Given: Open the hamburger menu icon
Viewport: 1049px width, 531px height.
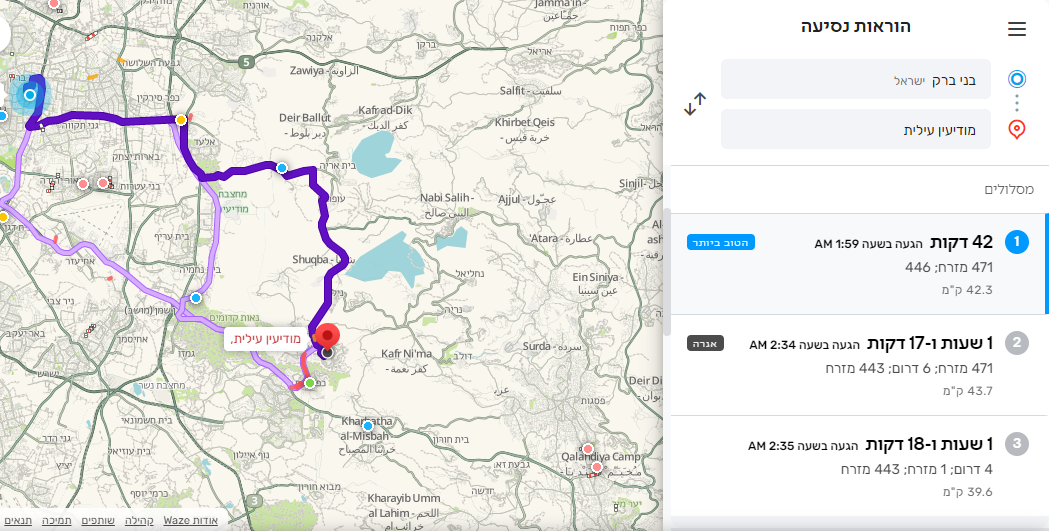Looking at the screenshot, I should [1016, 29].
